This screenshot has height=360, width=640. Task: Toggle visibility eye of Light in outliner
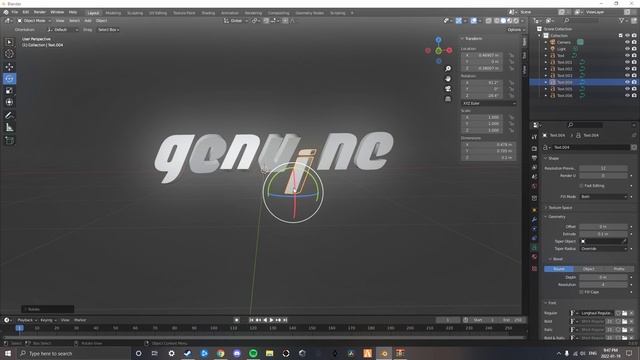[x=627, y=49]
